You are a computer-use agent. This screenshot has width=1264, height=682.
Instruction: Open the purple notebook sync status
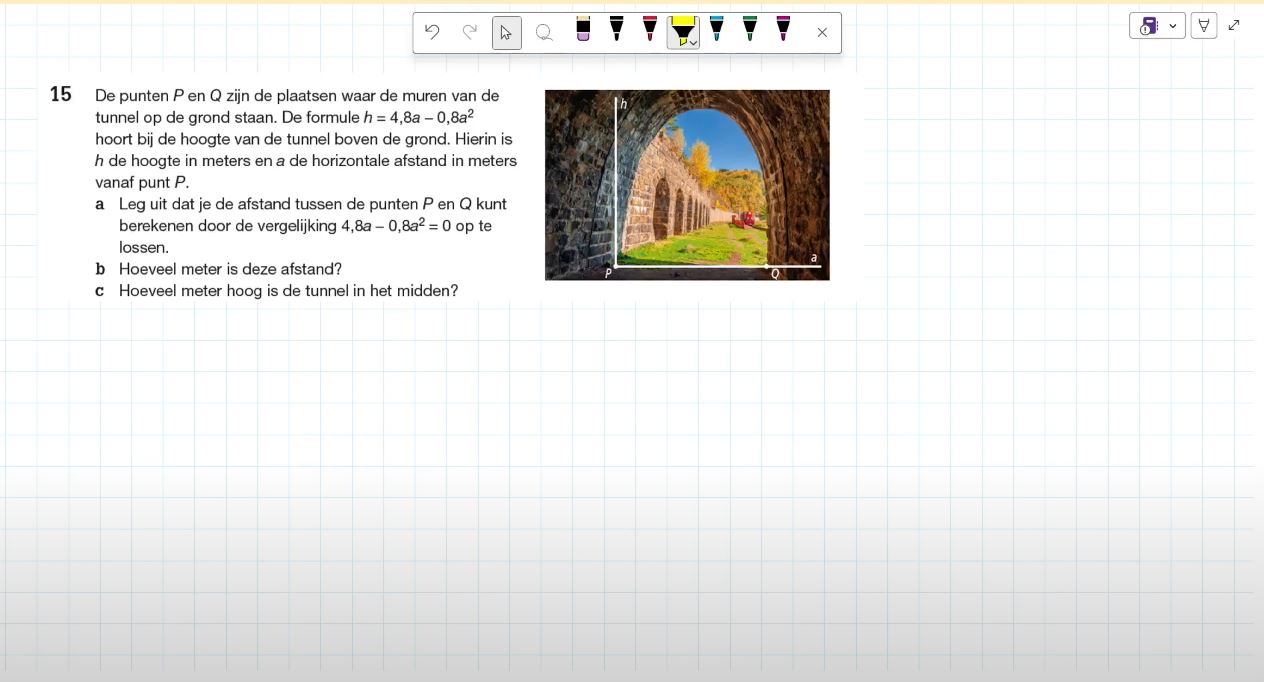[x=1148, y=26]
